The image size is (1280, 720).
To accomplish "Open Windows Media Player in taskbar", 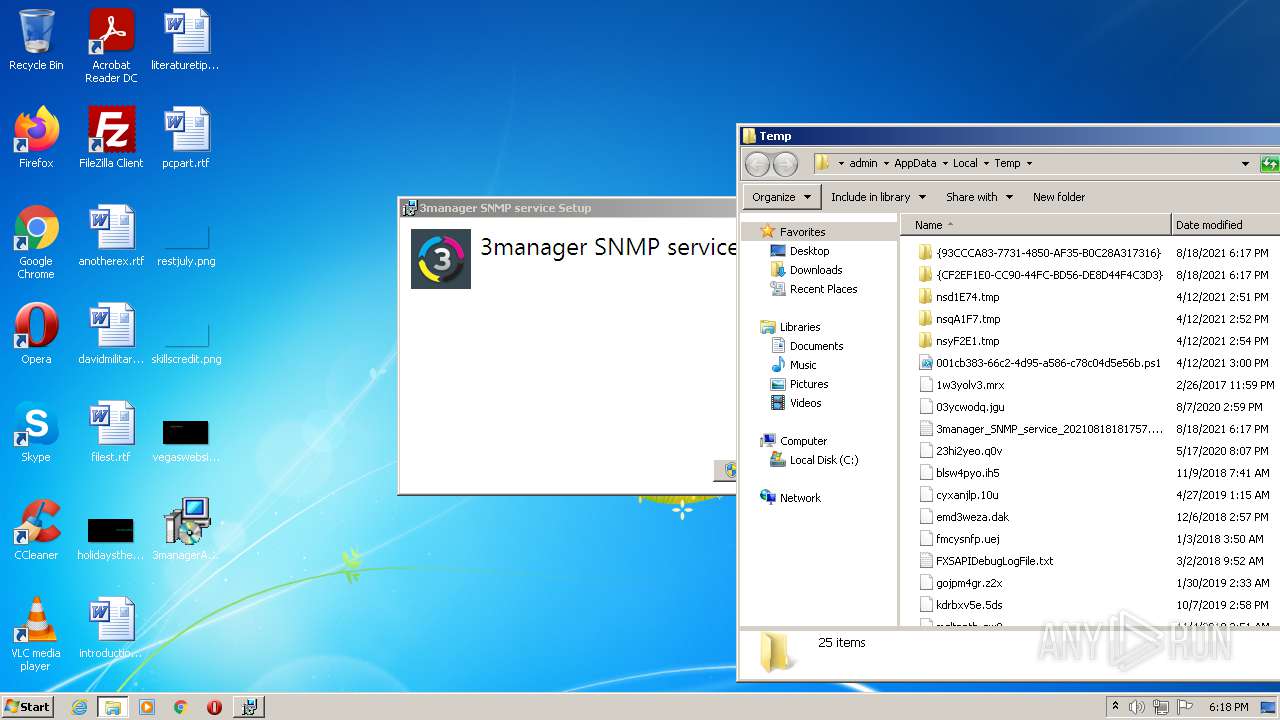I will tap(147, 707).
